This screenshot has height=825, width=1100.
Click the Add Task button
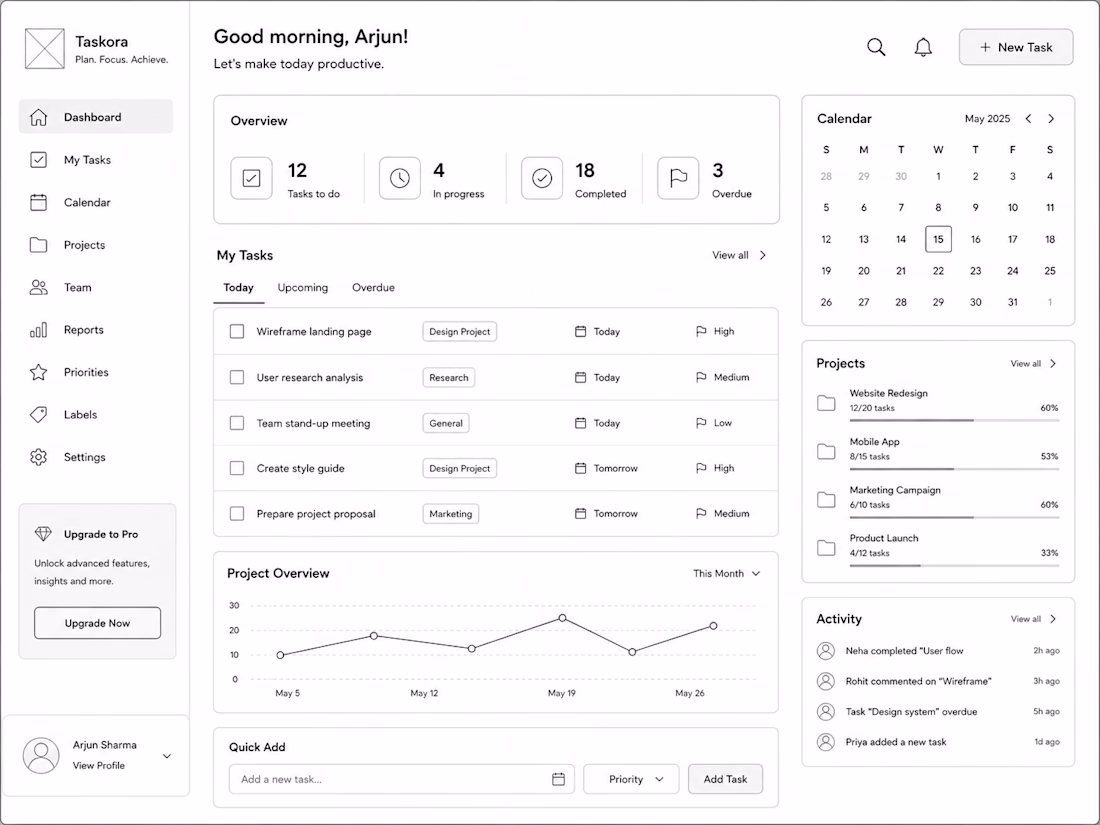point(725,779)
